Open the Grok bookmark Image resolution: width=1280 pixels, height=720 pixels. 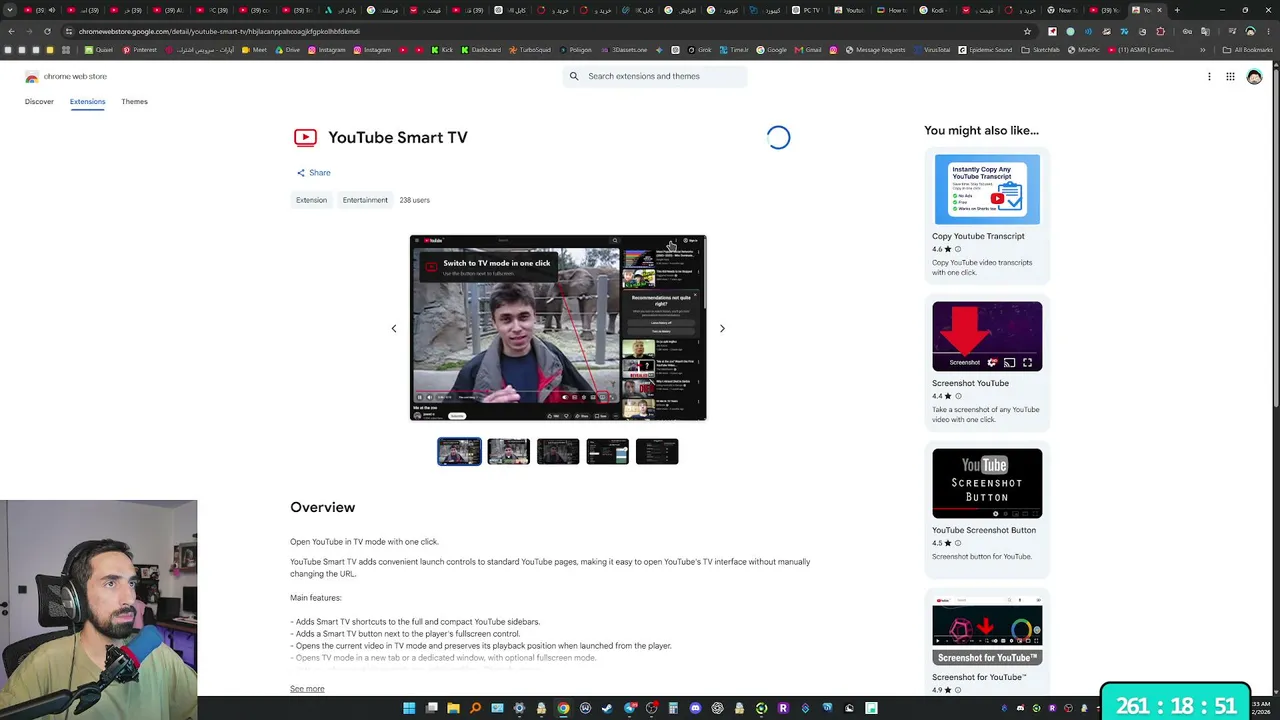[699, 50]
